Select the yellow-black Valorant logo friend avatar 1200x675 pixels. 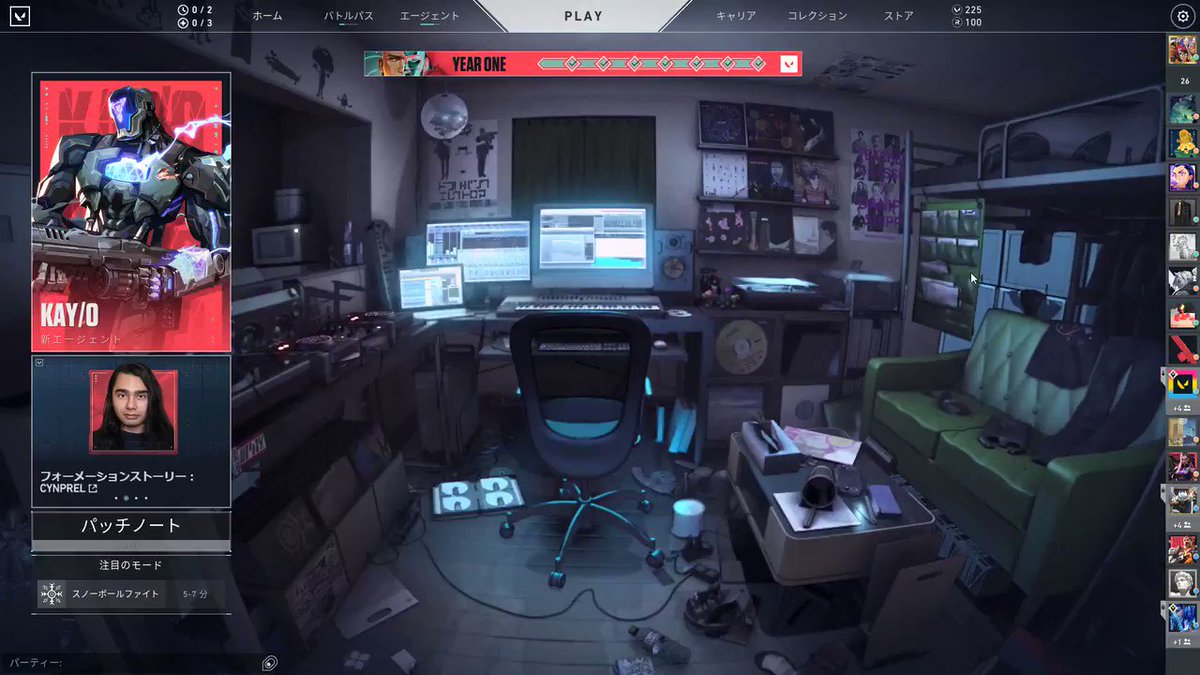coord(1182,384)
